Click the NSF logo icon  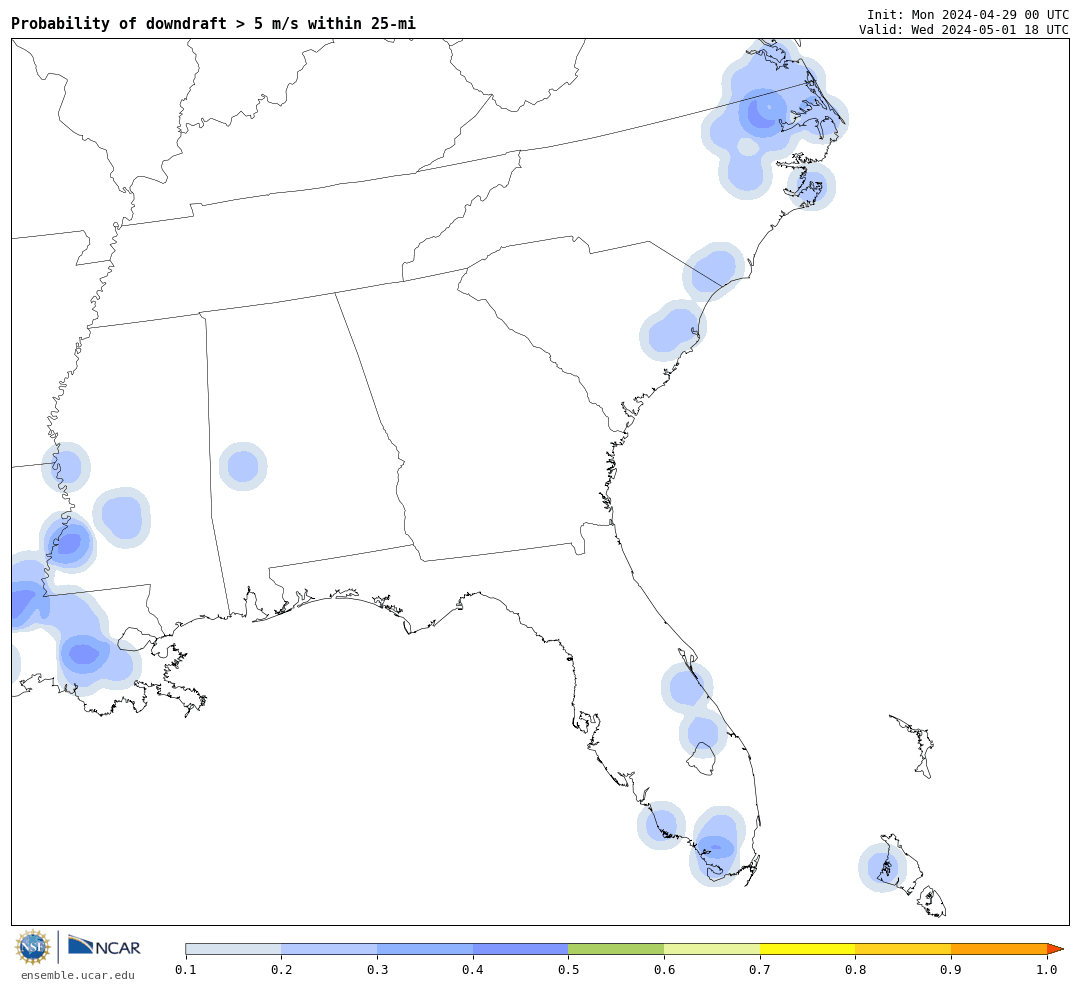(32, 947)
